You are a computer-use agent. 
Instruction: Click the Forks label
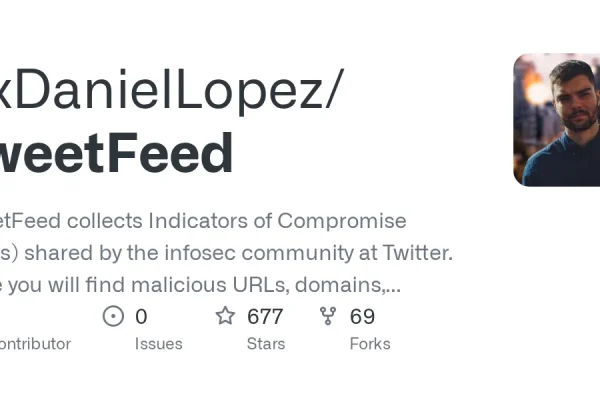click(370, 344)
